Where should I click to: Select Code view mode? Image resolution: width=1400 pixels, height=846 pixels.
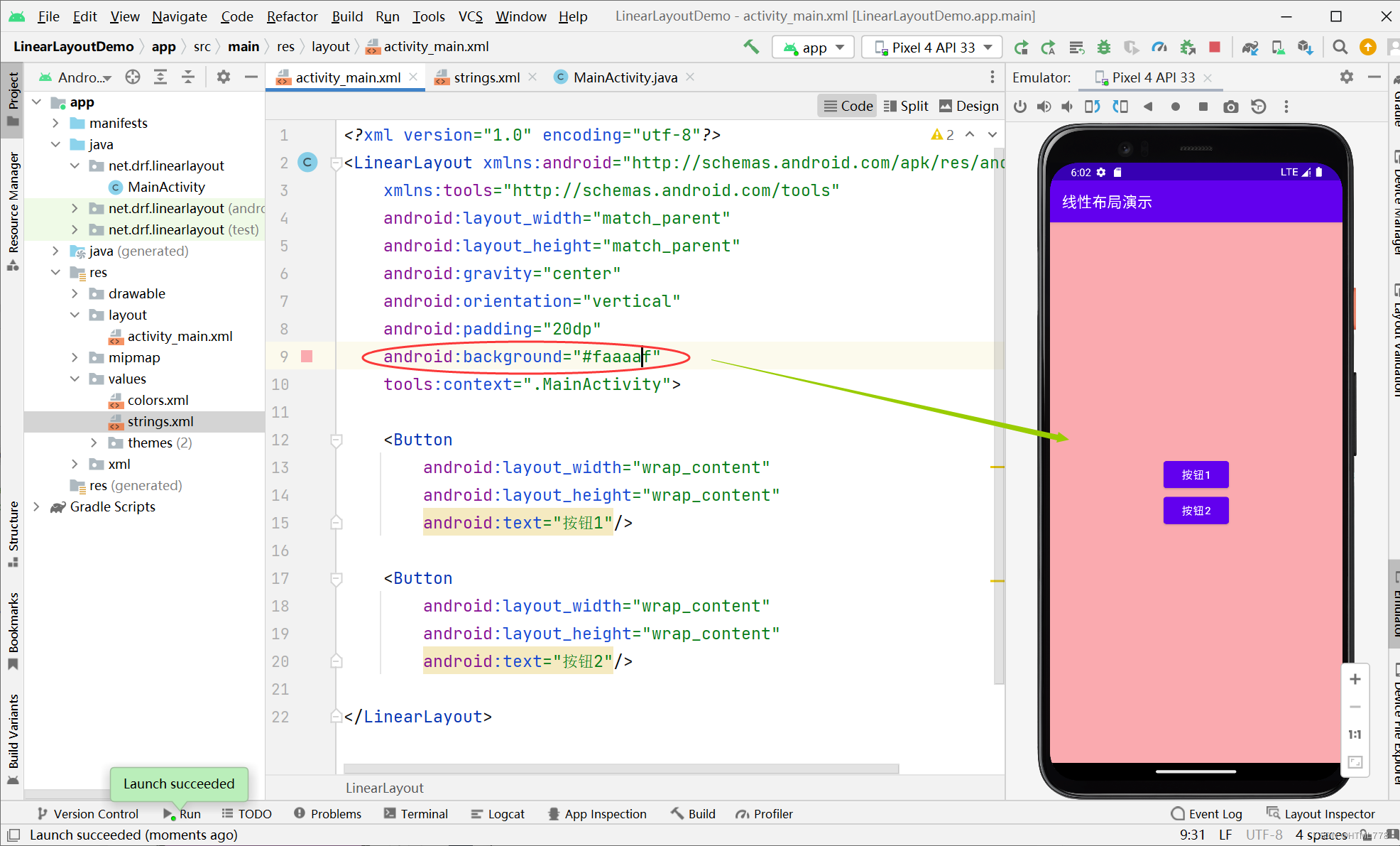[848, 106]
